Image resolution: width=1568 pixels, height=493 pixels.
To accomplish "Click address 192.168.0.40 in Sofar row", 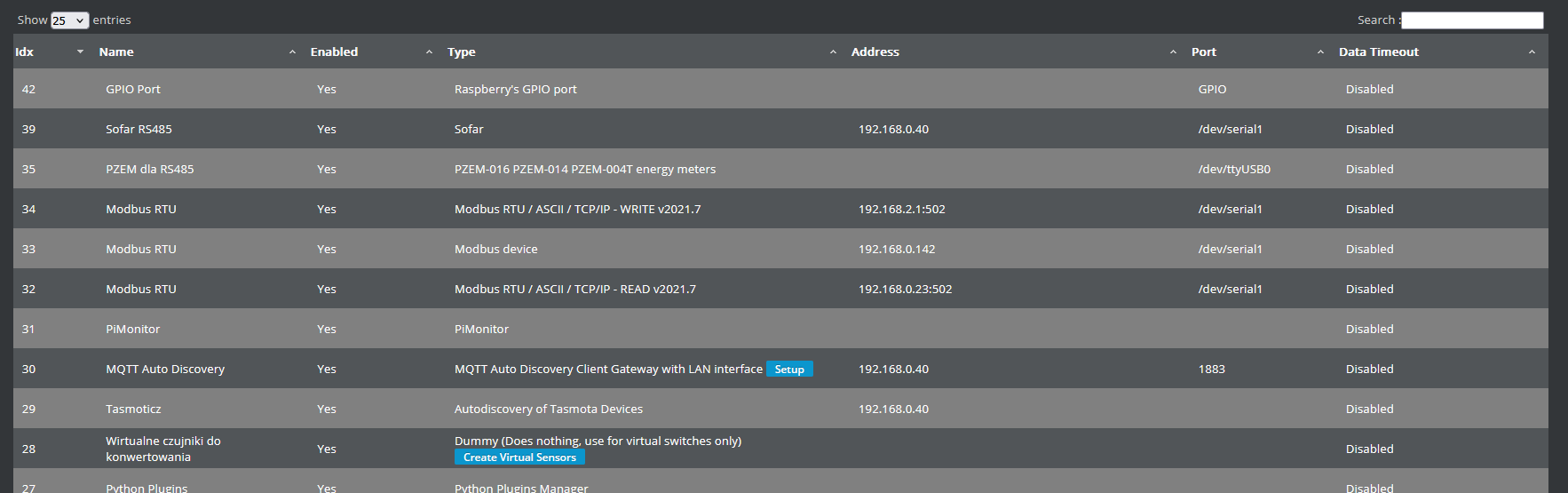I will tap(893, 129).
